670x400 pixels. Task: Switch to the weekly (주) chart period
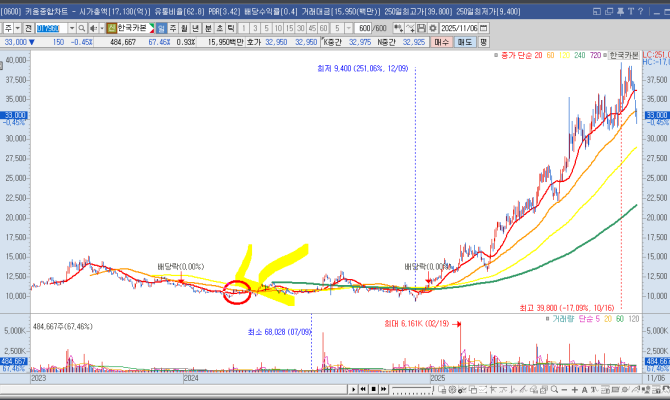pyautogui.click(x=174, y=28)
